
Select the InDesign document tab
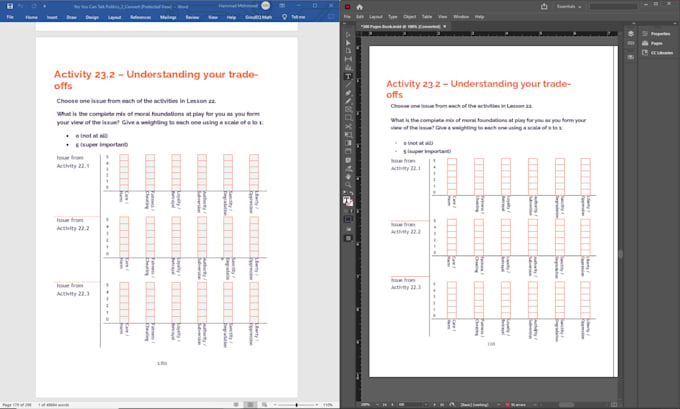pos(404,26)
